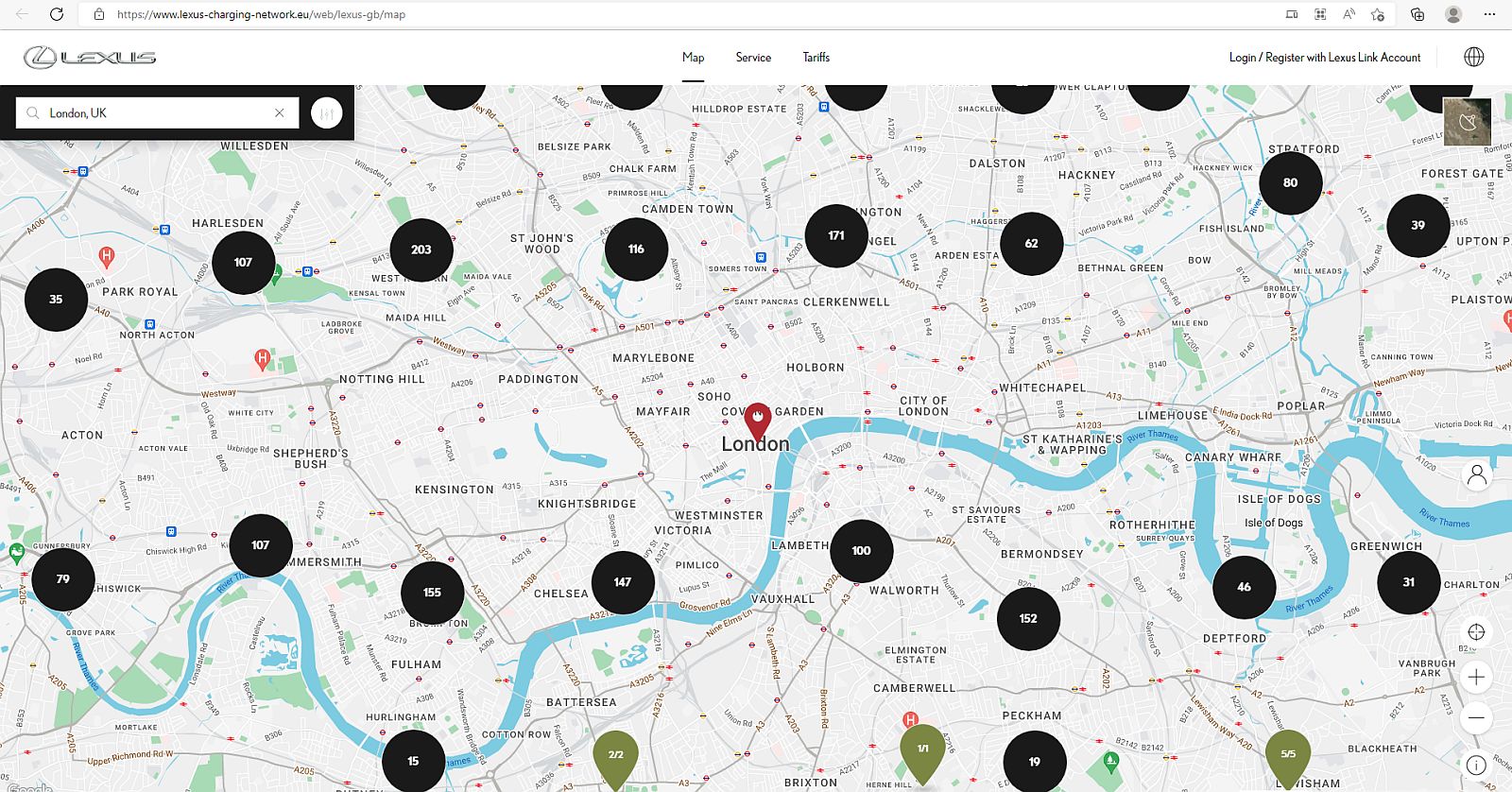Refresh the page in the browser
This screenshot has height=792, width=1512.
click(57, 14)
